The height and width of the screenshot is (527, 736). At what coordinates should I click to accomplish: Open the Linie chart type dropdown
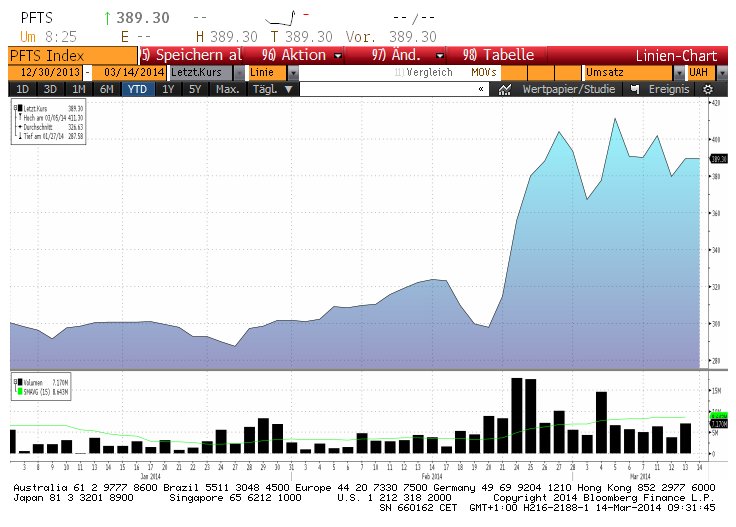click(x=272, y=73)
